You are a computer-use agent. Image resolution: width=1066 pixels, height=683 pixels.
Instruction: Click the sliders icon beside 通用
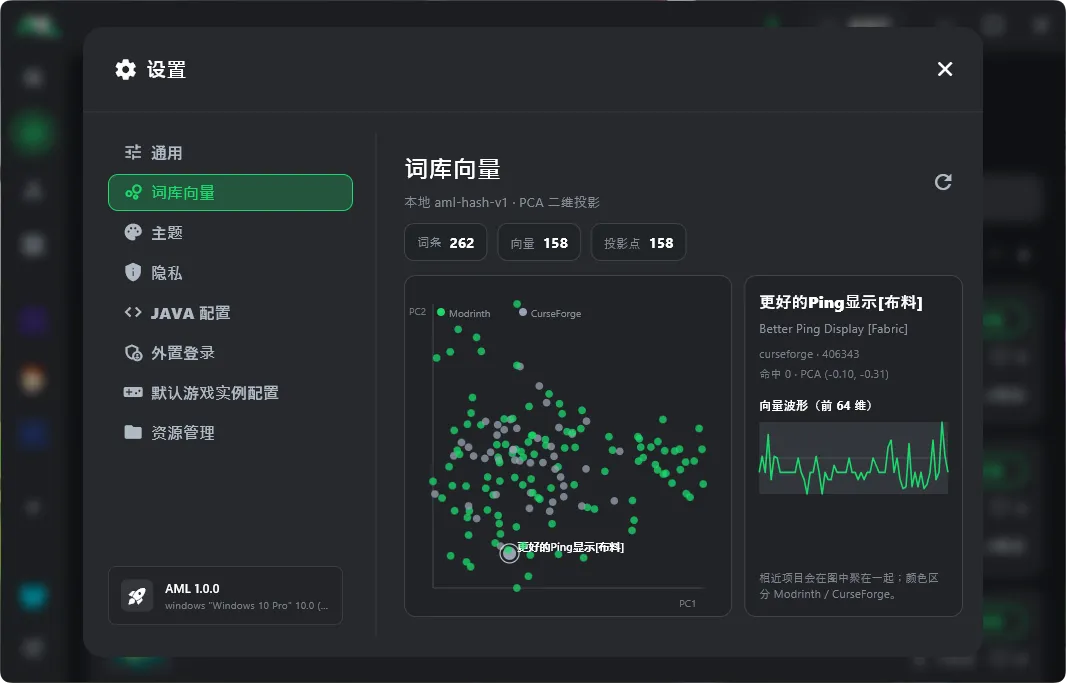(133, 152)
